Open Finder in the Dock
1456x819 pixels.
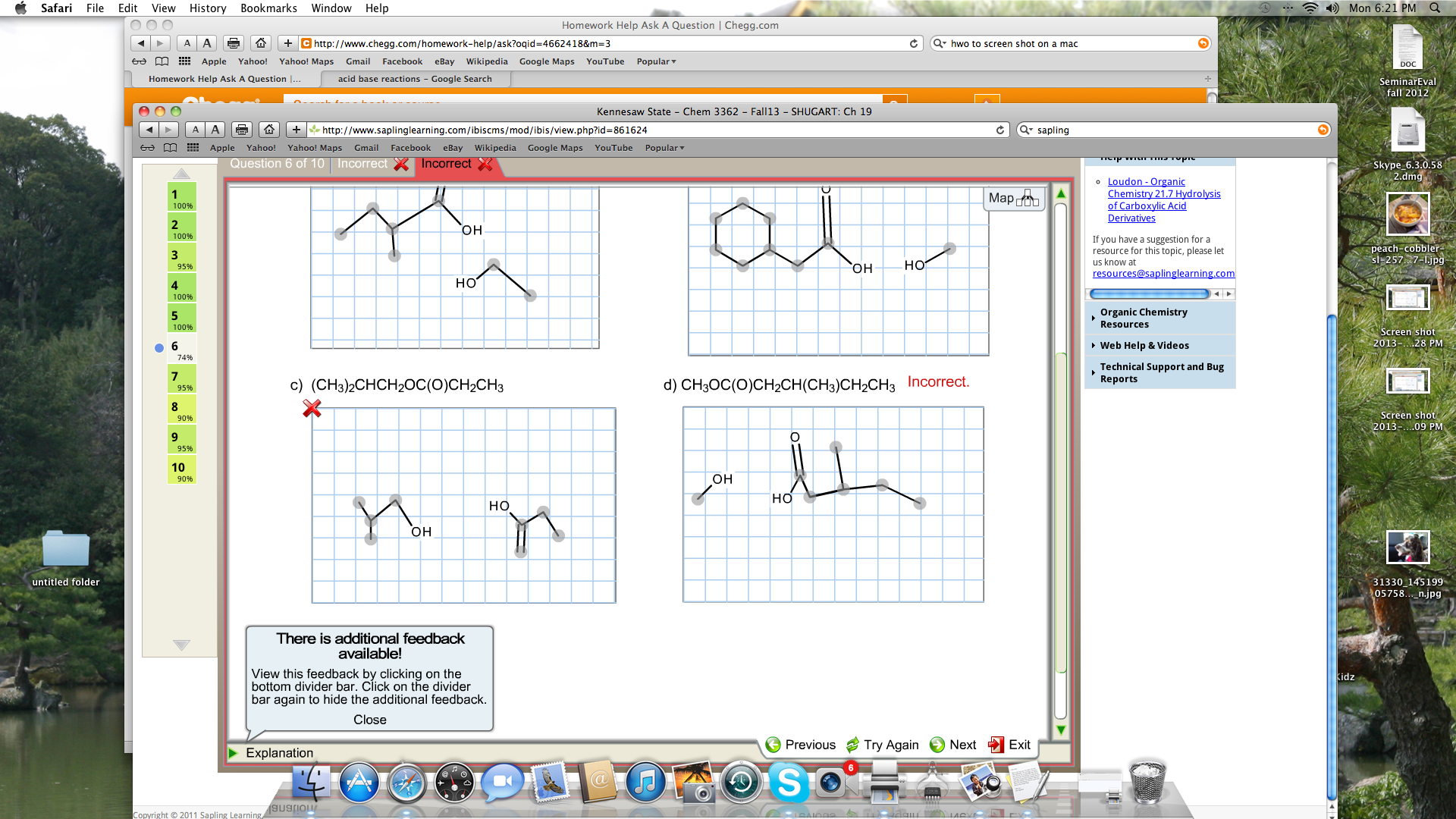tap(311, 783)
